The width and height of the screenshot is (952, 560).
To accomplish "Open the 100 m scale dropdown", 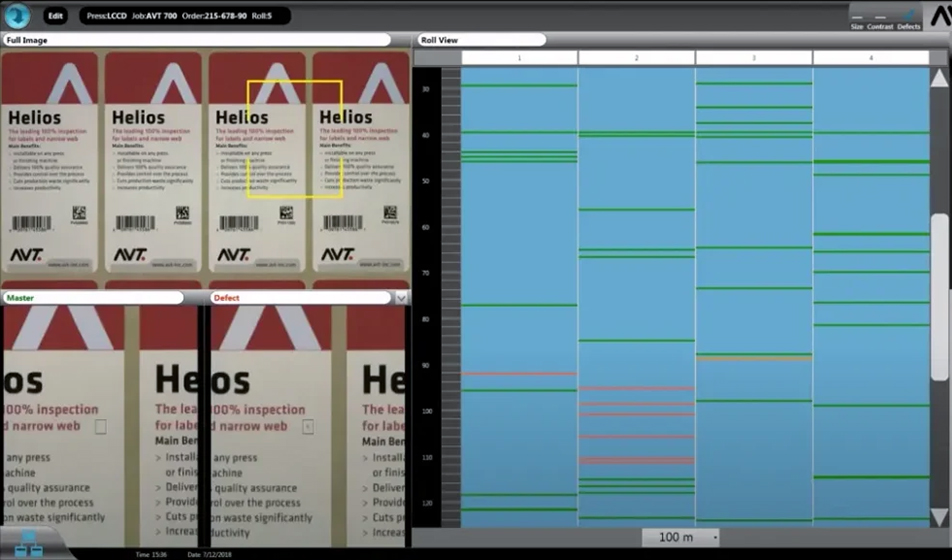I will point(681,537).
